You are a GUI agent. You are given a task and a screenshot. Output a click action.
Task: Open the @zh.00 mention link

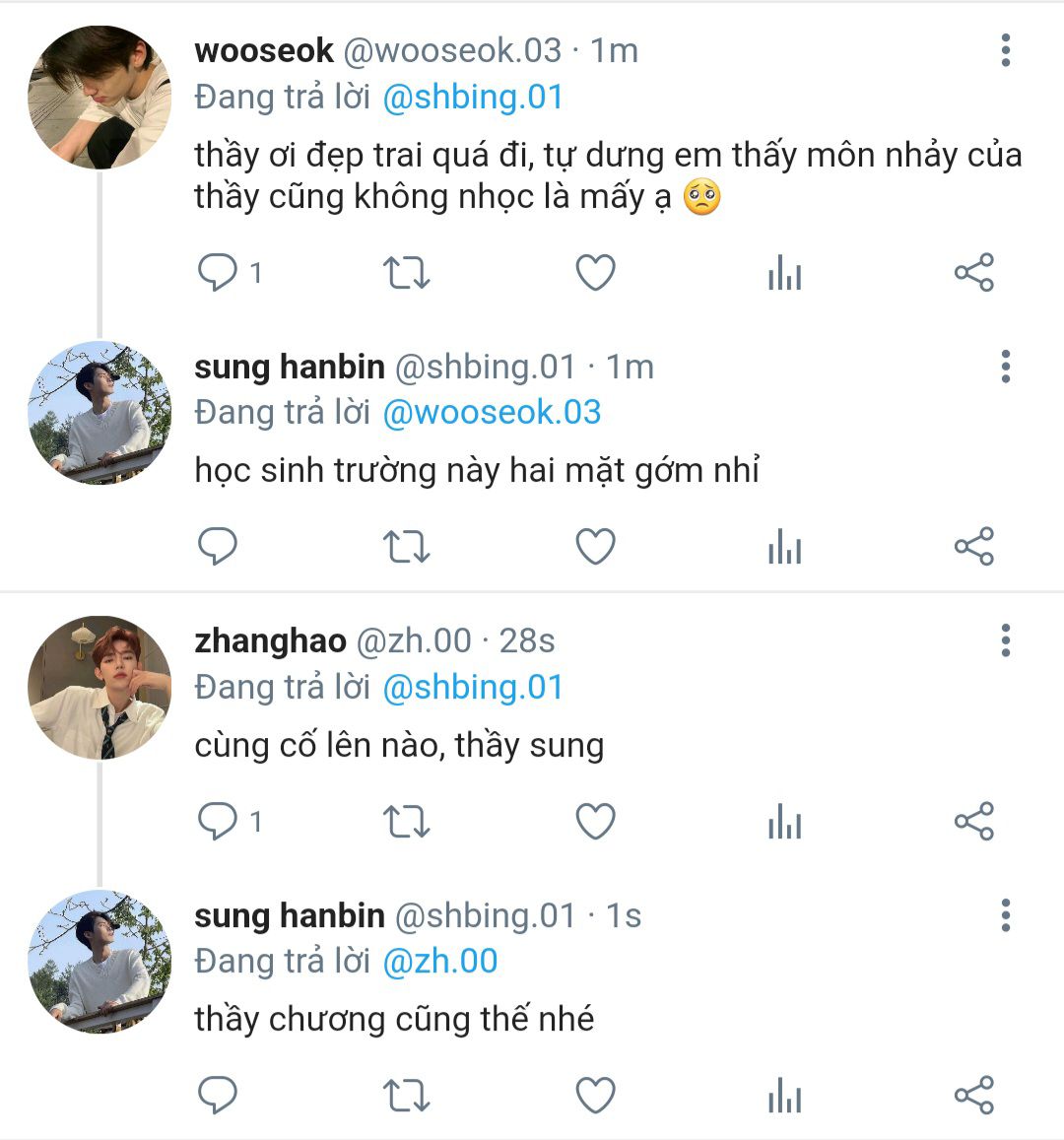pos(439,961)
